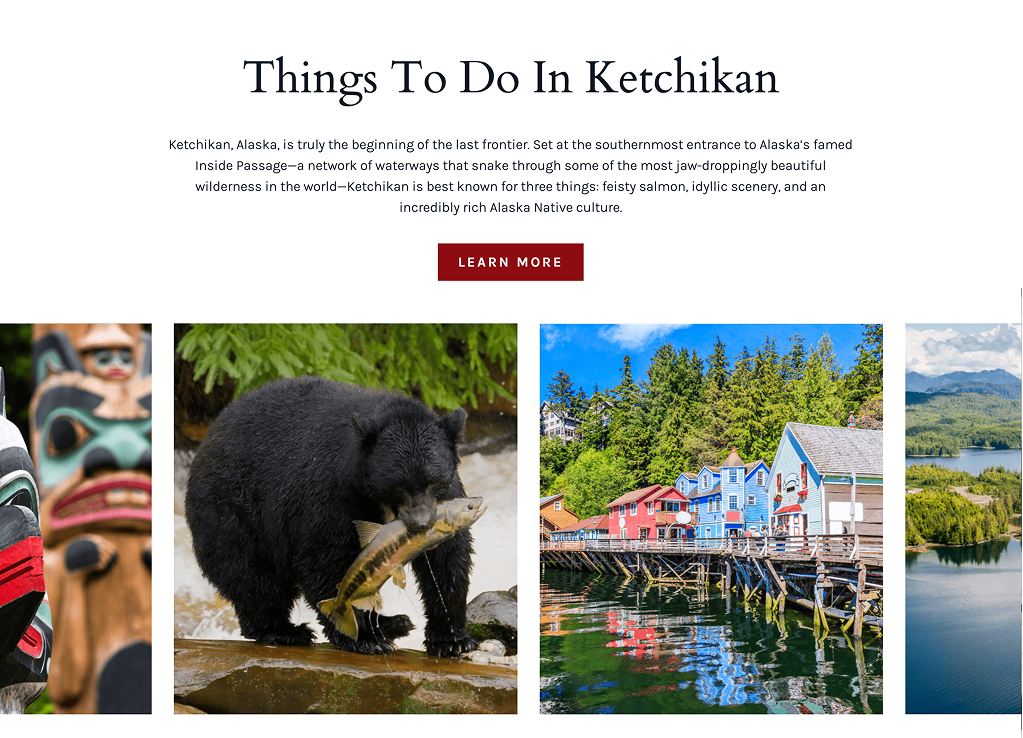This screenshot has width=1023, height=738.
Task: Click the green fir branches above the bear
Action: point(346,359)
